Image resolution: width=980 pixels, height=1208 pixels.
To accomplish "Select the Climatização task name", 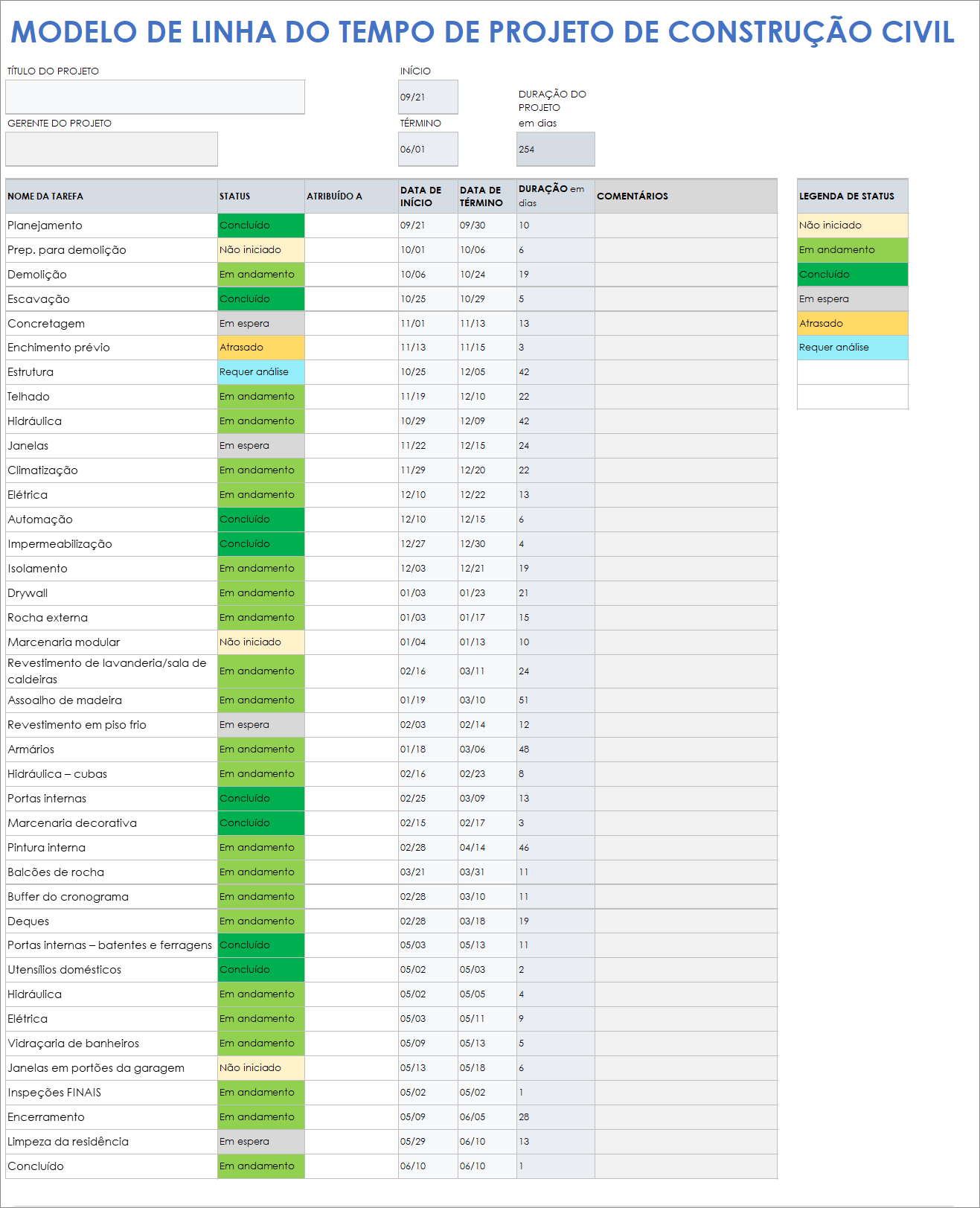I will coord(112,470).
